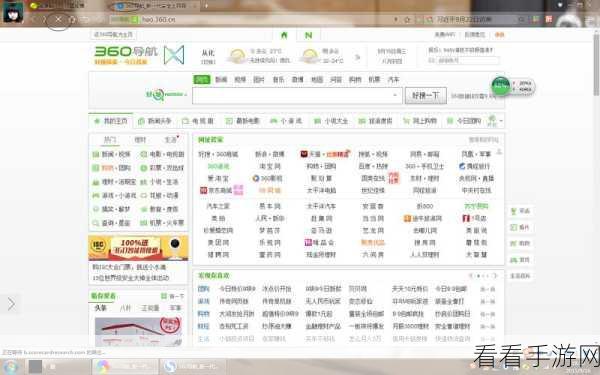Switch the left panel to 理财
Viewport: 600px width, 375px height.
[x=140, y=140]
